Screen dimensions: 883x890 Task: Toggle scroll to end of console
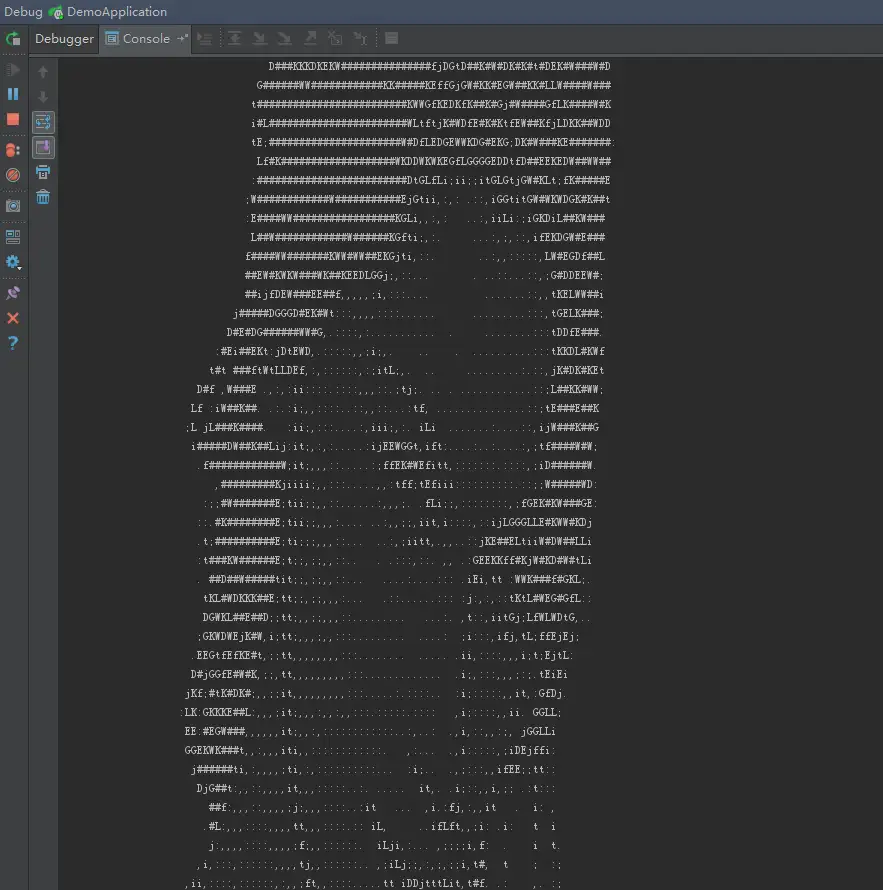43,147
